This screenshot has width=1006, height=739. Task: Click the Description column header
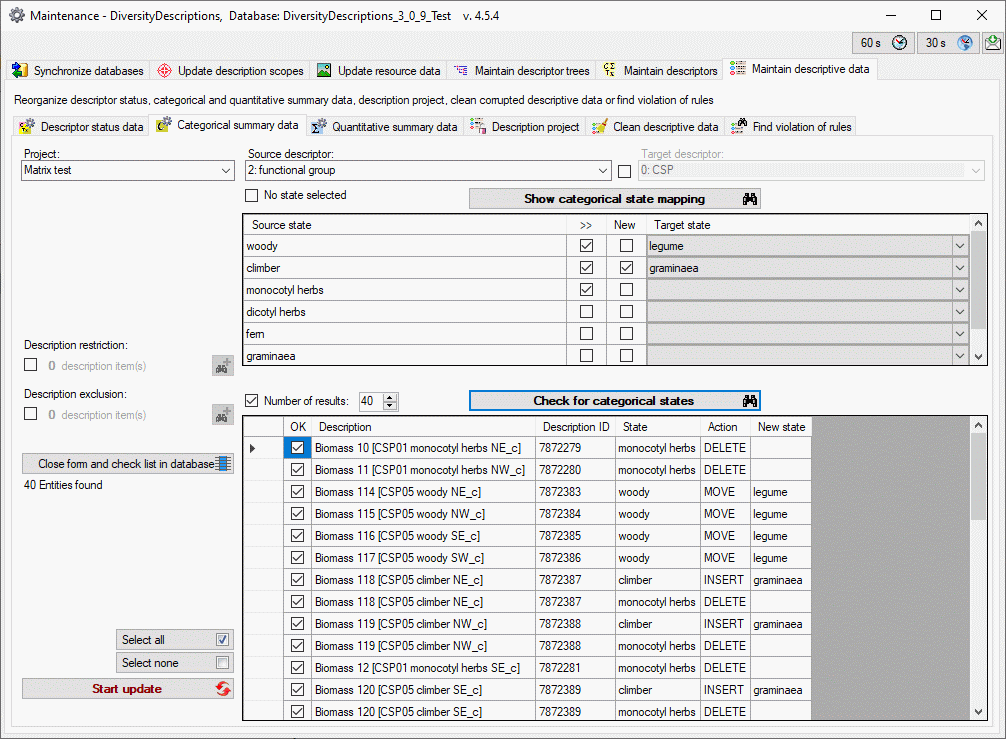tap(423, 427)
